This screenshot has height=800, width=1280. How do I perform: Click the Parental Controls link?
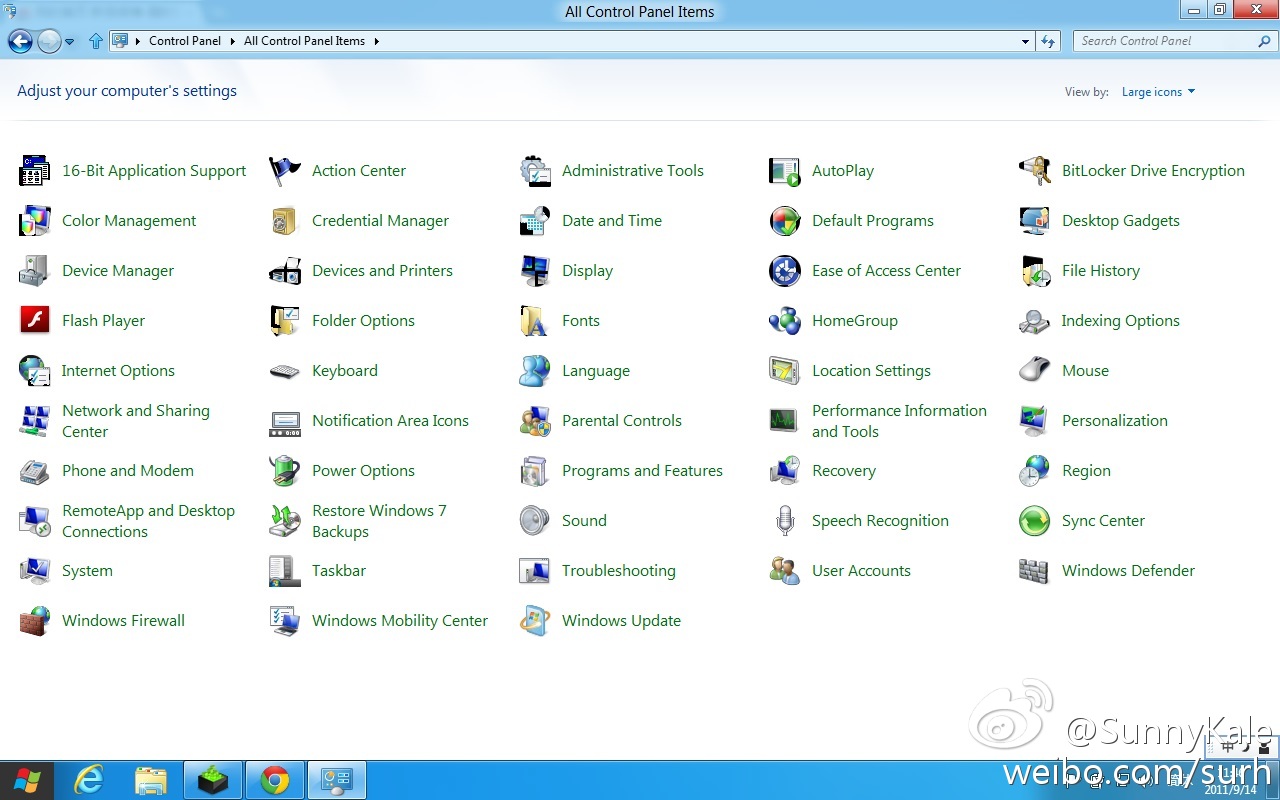point(622,421)
